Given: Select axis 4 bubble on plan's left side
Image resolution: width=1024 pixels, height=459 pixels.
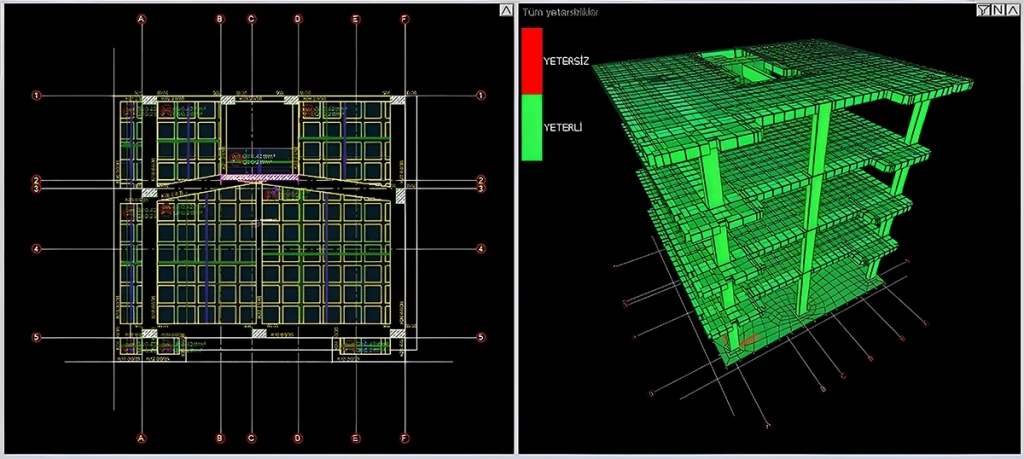Looking at the screenshot, I should (x=36, y=249).
